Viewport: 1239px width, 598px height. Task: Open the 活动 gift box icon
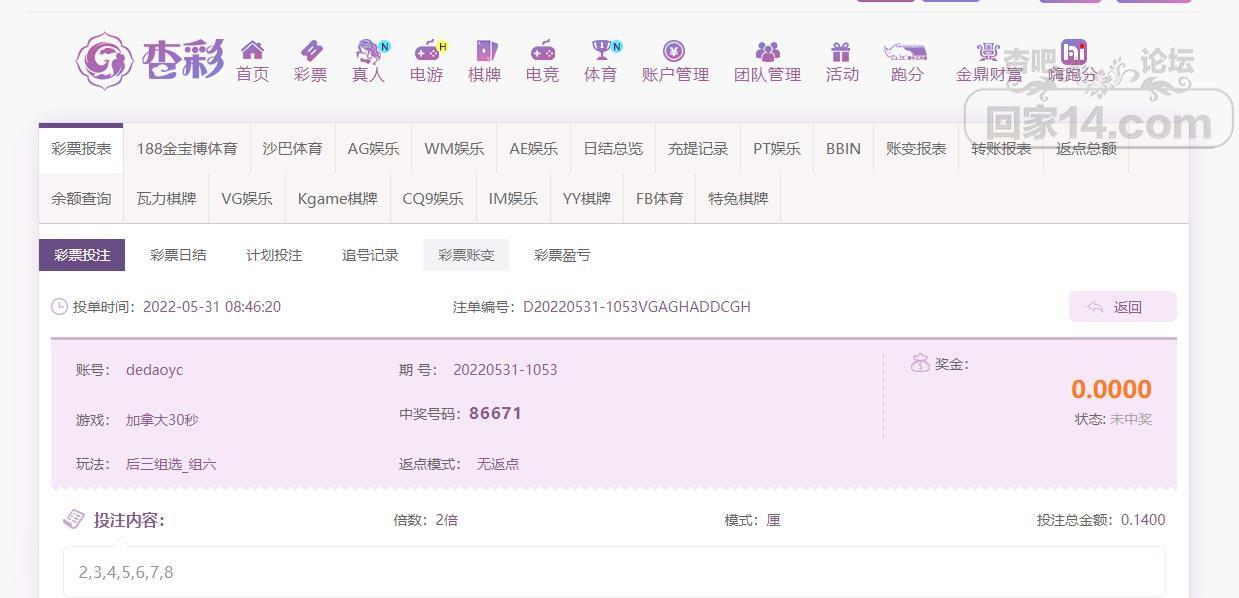tap(841, 51)
